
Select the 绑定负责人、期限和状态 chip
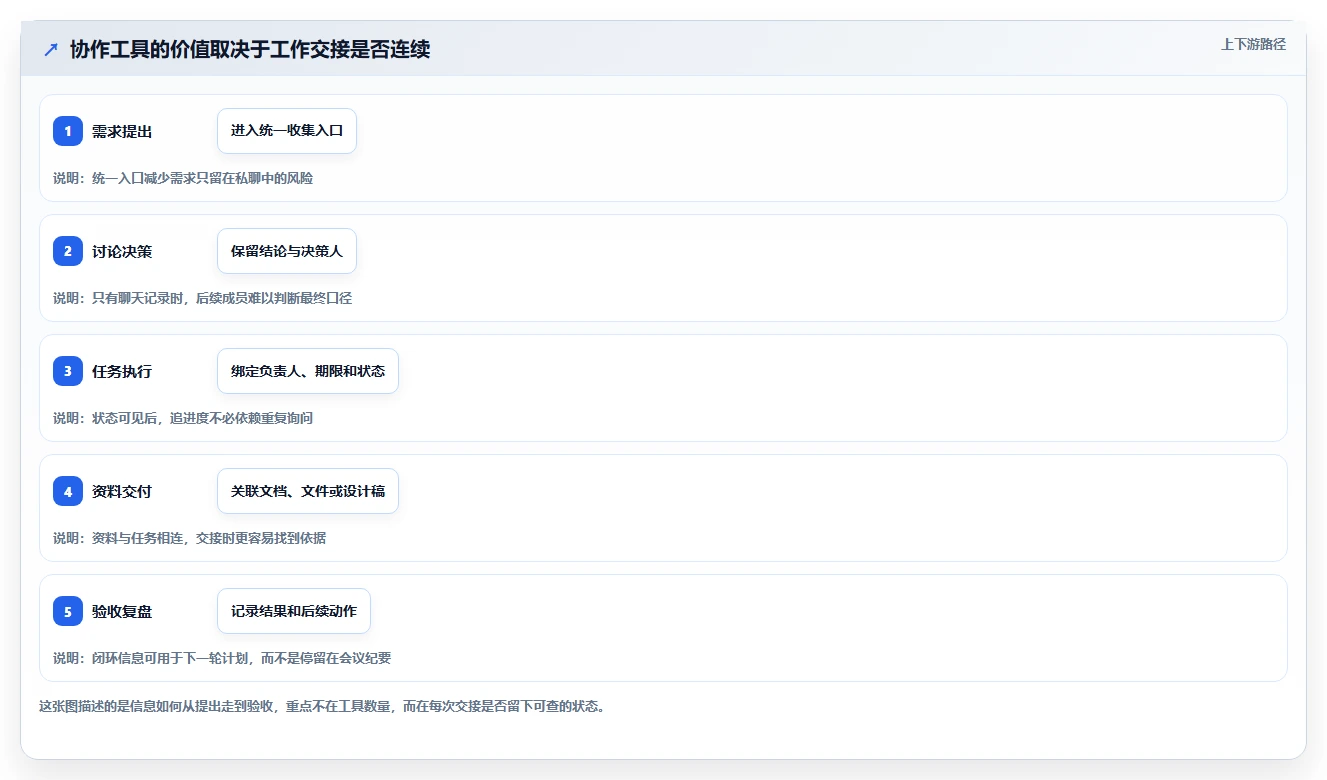(308, 371)
